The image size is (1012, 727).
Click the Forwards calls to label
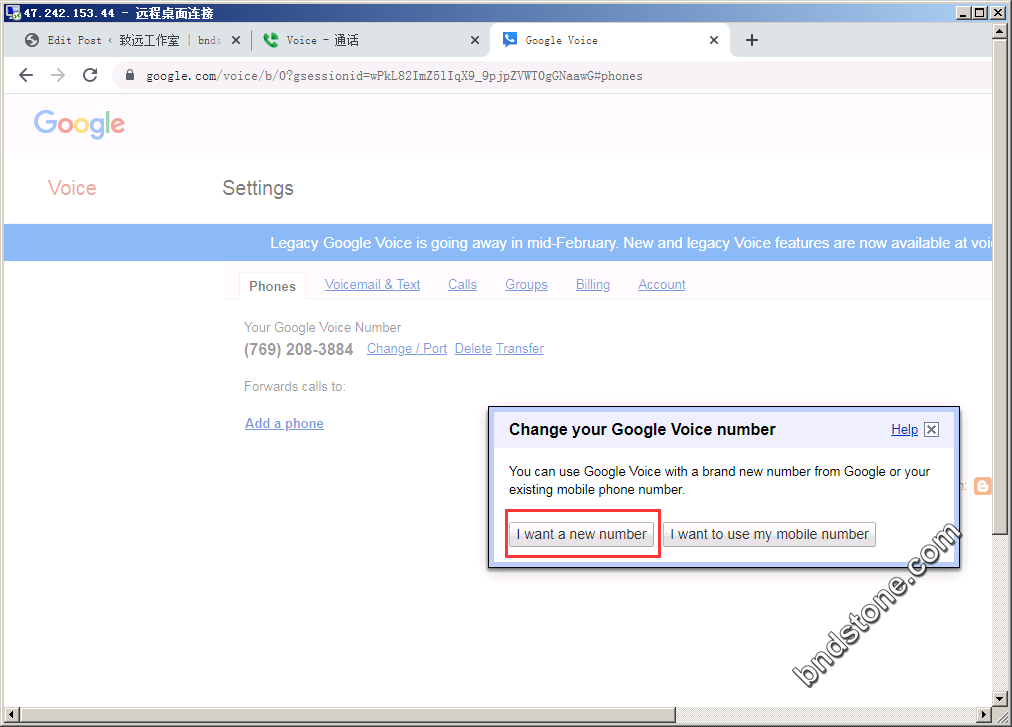(294, 387)
